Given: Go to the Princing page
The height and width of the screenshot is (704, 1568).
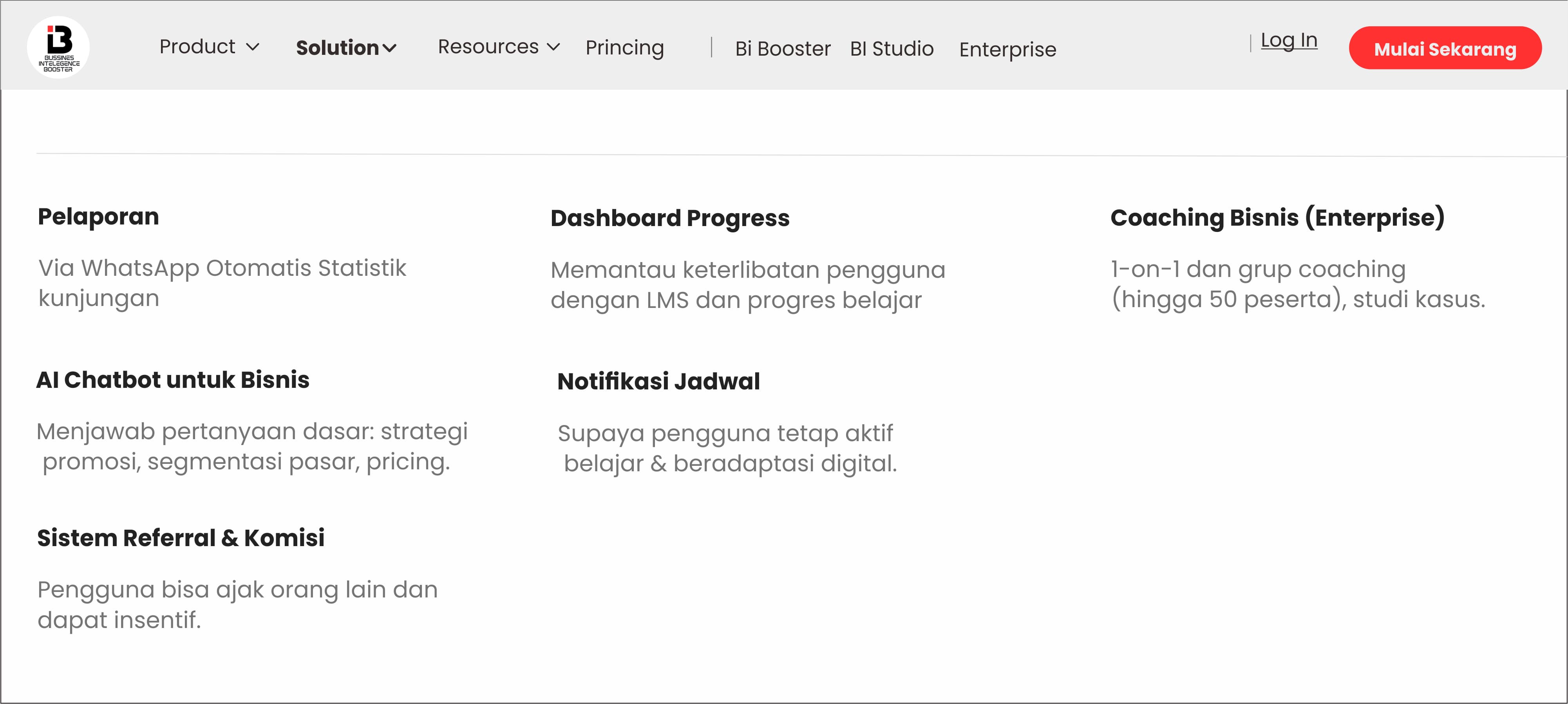Looking at the screenshot, I should pos(624,48).
